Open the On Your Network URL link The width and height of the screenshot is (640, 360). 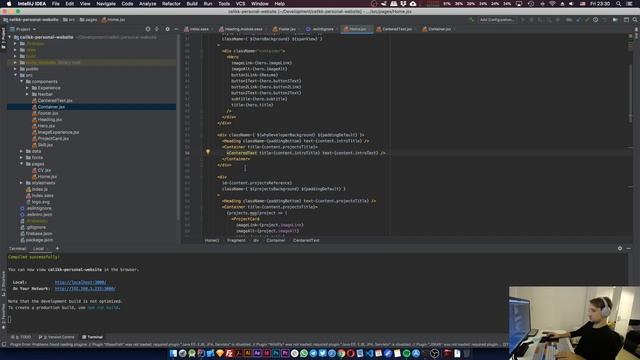(x=85, y=289)
